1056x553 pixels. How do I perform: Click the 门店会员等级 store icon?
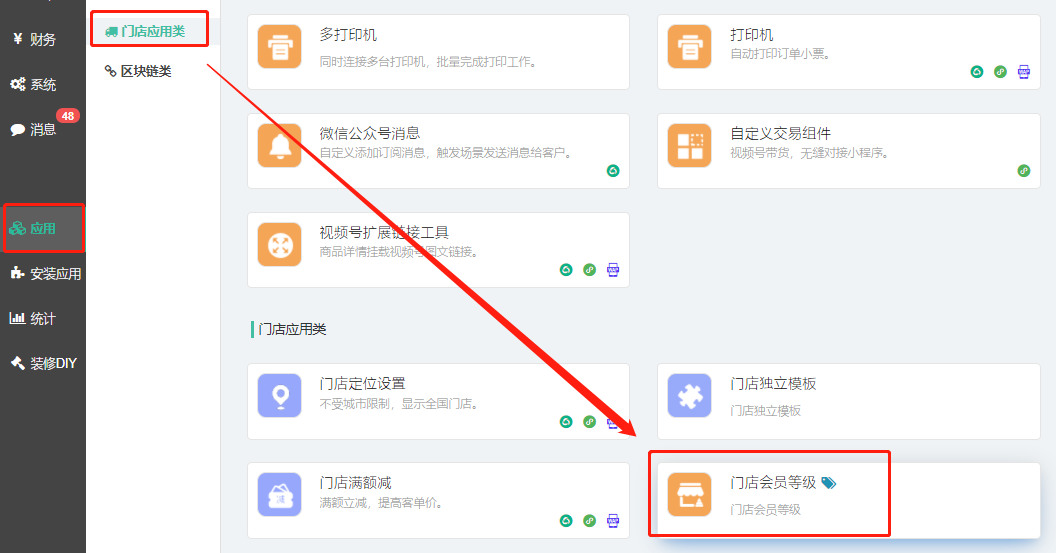(690, 494)
